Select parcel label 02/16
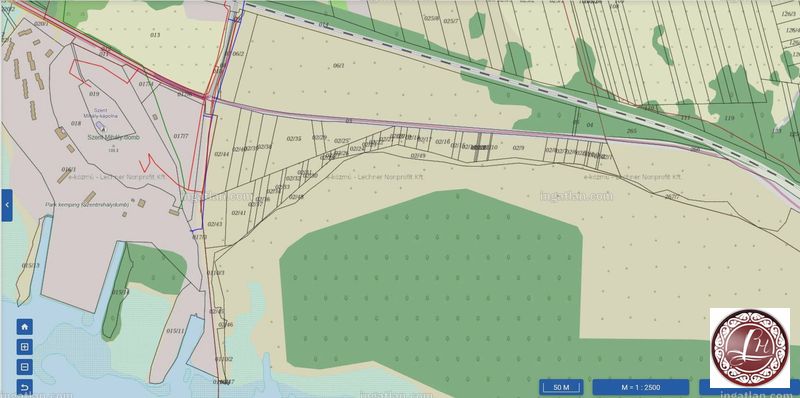 pyautogui.click(x=443, y=142)
